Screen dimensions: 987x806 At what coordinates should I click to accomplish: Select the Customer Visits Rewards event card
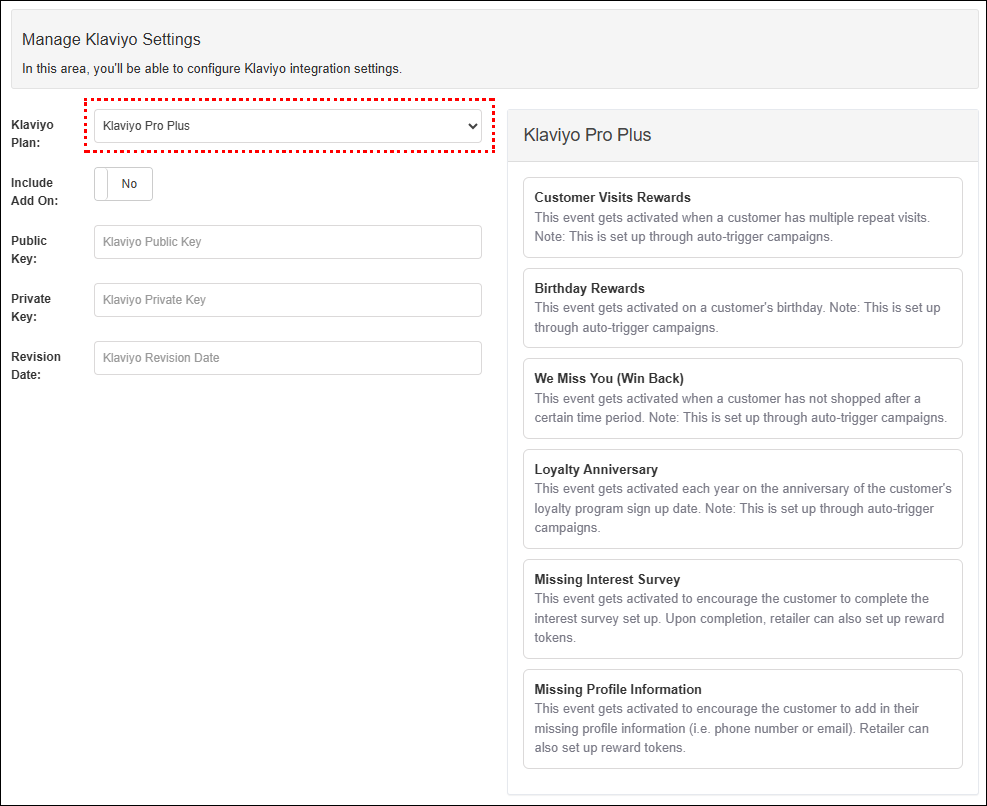point(742,217)
